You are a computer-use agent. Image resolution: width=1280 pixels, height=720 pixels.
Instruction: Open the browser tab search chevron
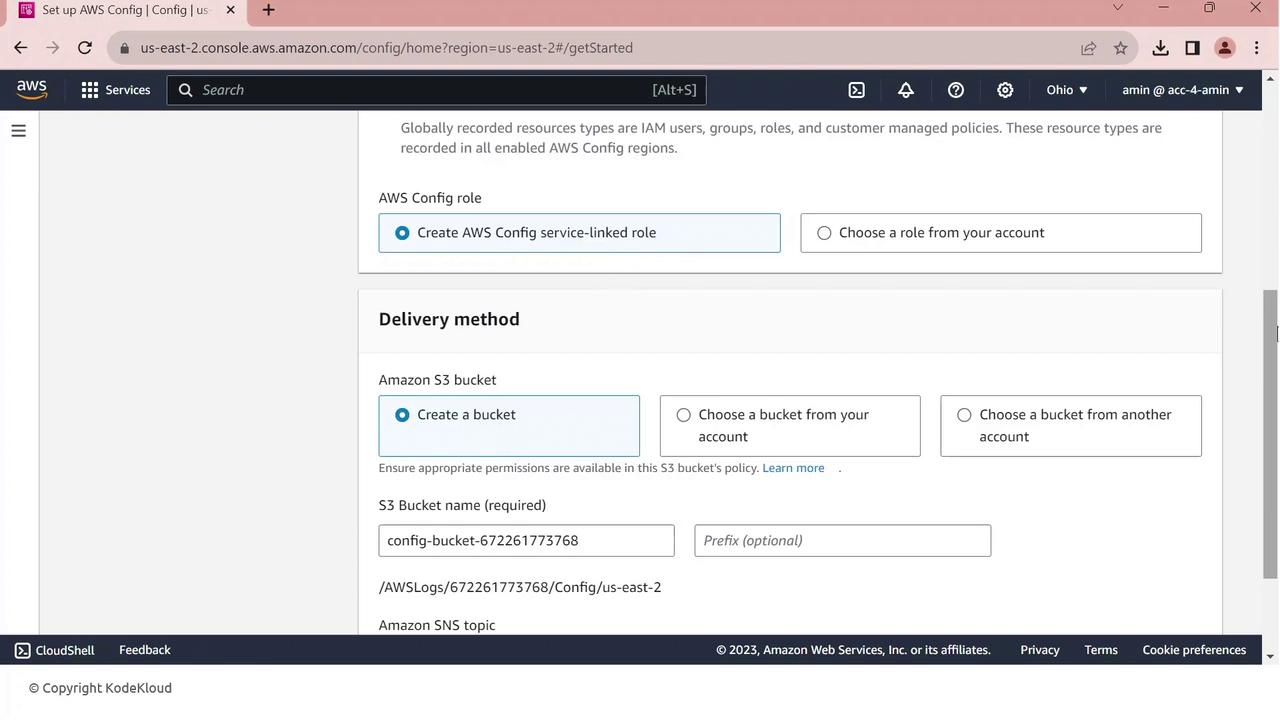click(1118, 8)
